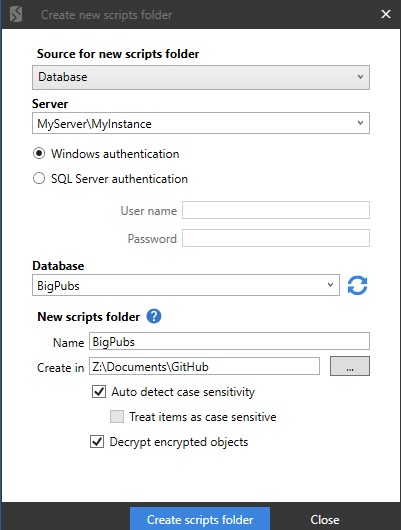Focus the Password input field

[x=276, y=238]
